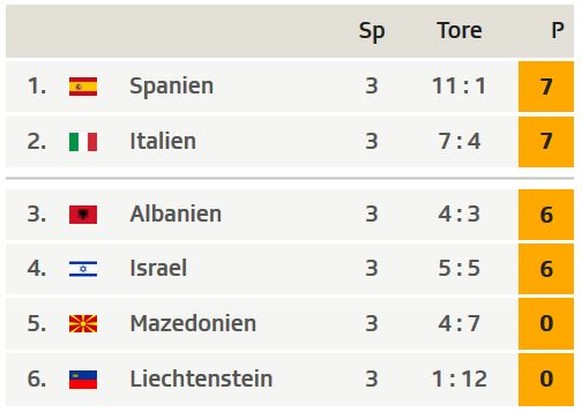The image size is (582, 412).
Task: Click the Liechtenstein flag icon
Action: (x=83, y=379)
